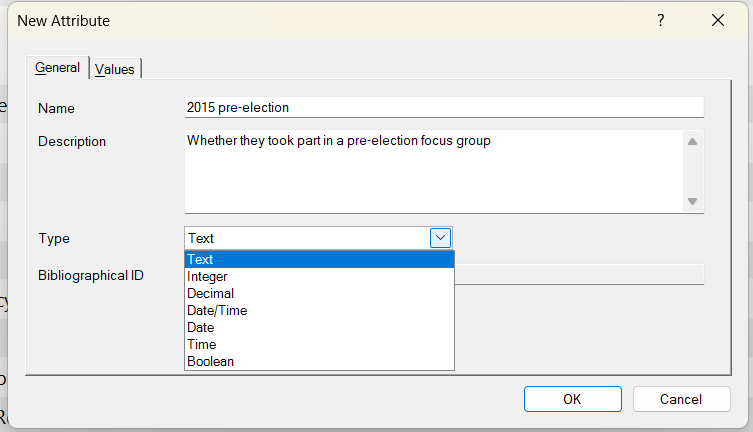
Task: Collapse the Type dropdown arrow
Action: [441, 238]
